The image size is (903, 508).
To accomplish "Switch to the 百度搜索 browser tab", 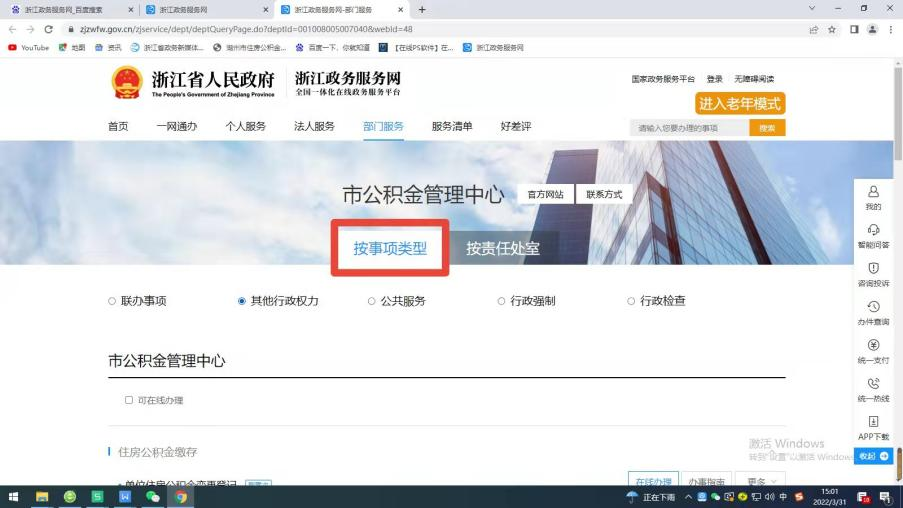I will coord(72,10).
